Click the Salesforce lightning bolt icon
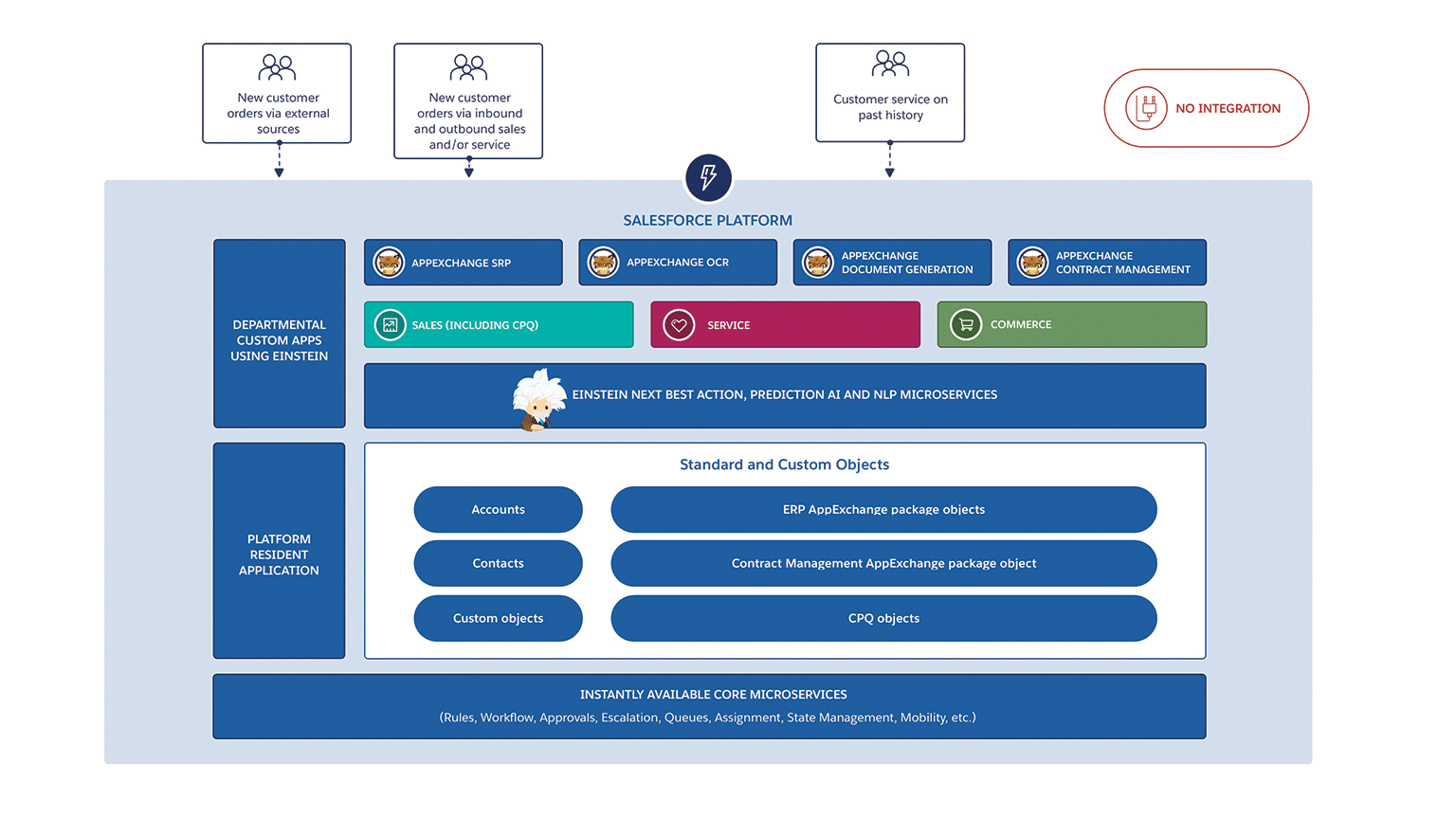Viewport: 1456px width, 819px height. (708, 177)
